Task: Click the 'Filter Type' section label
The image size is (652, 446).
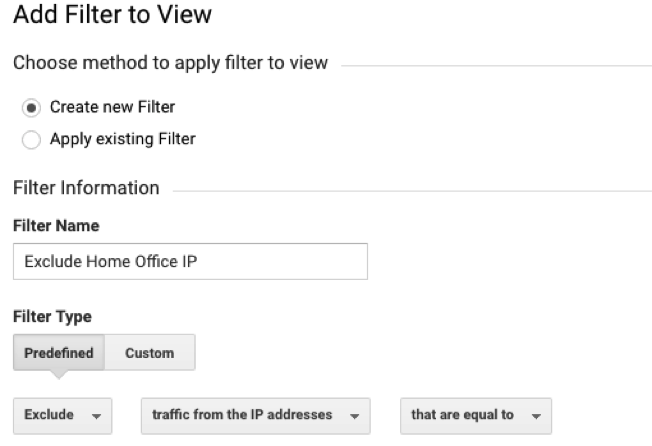Action: point(52,317)
